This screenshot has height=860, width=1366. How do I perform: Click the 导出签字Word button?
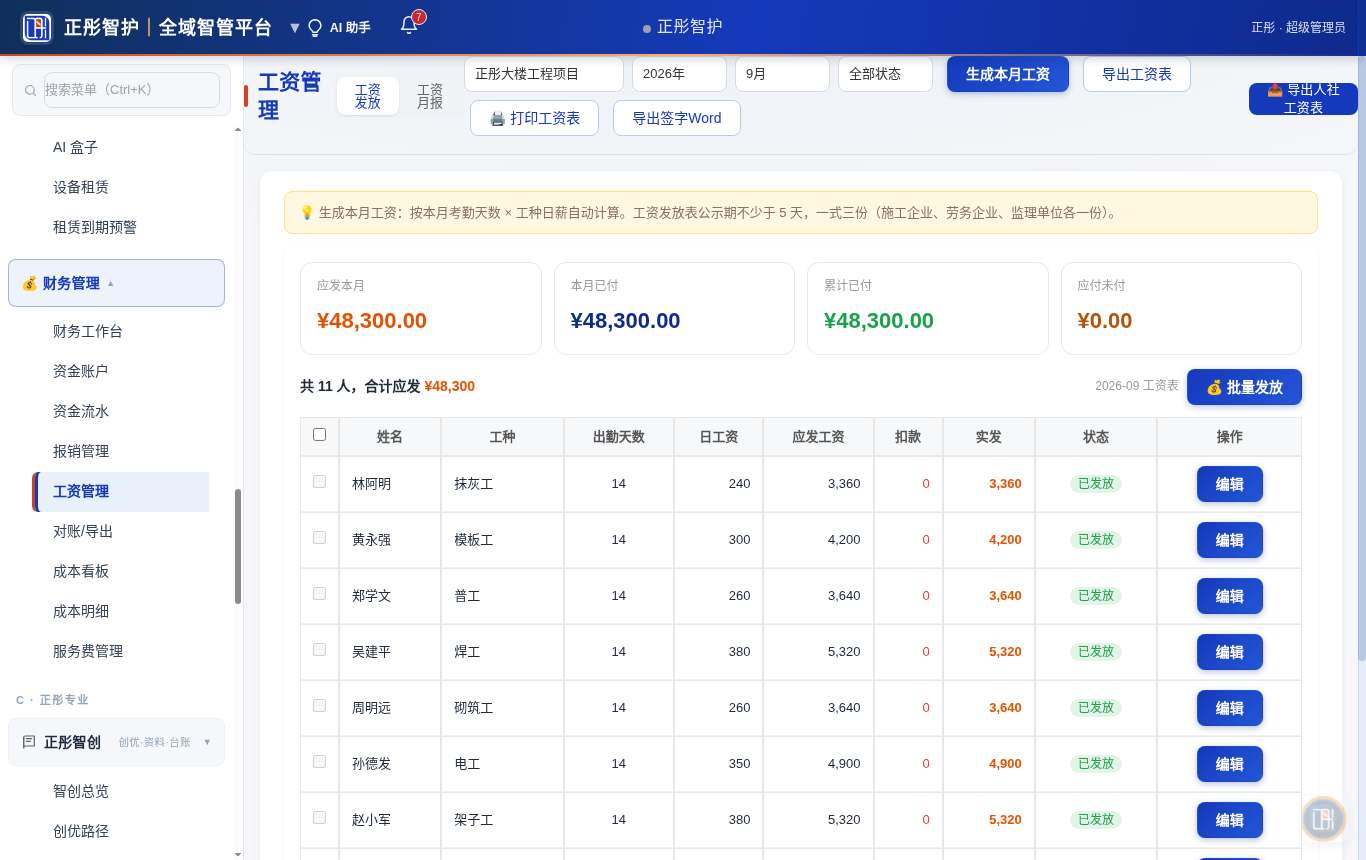[677, 118]
